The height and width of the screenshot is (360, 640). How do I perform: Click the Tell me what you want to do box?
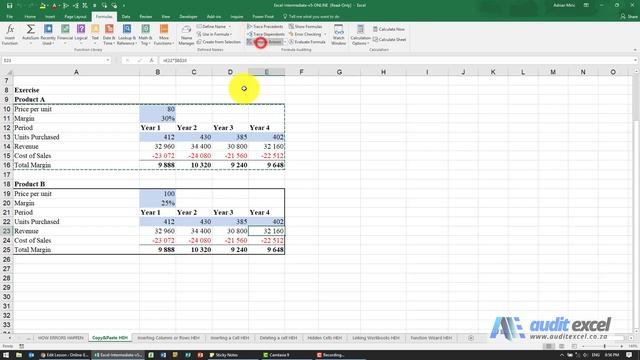311,17
